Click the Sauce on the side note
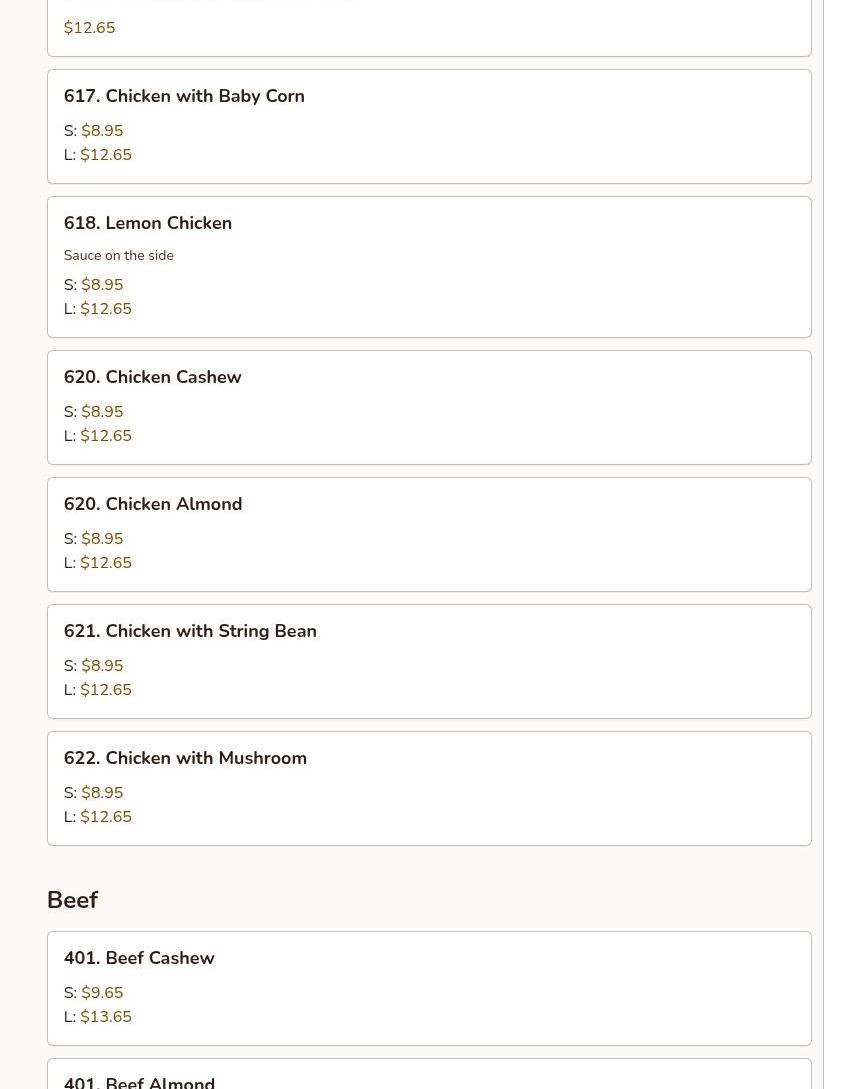Viewport: 844px width, 1089px height. pos(119,256)
